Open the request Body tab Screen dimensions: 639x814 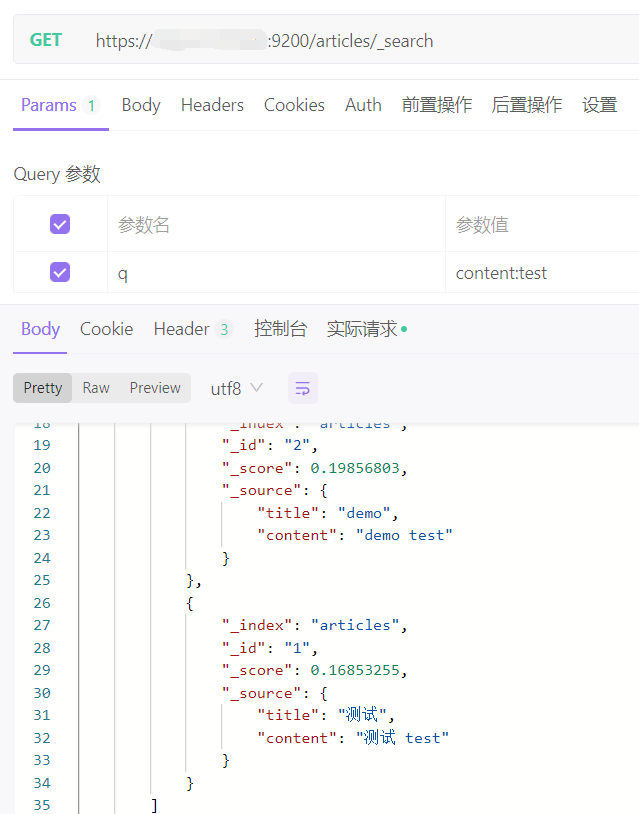click(141, 105)
